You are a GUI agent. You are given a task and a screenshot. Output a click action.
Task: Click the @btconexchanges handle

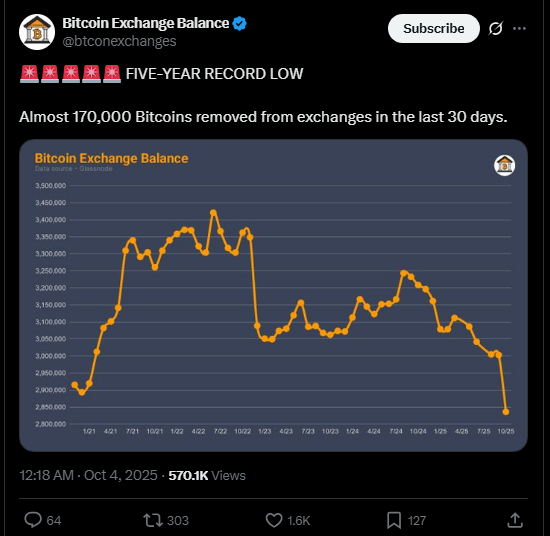point(119,41)
